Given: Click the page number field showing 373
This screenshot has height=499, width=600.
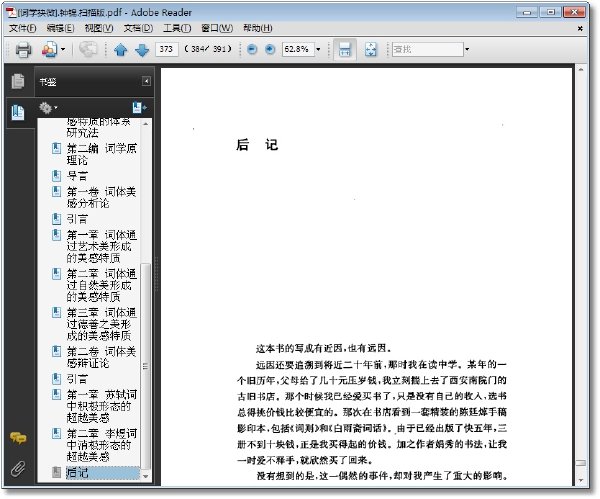Looking at the screenshot, I should (x=166, y=49).
